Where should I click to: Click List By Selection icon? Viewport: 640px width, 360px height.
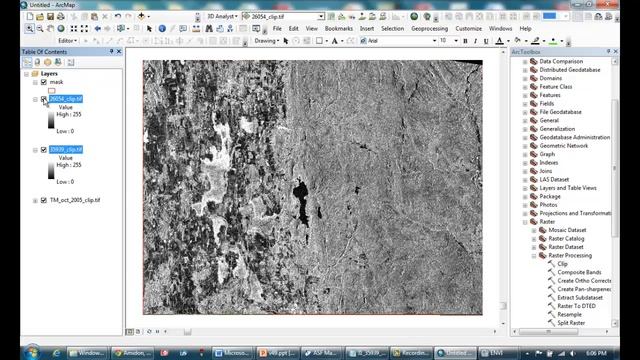tap(58, 62)
